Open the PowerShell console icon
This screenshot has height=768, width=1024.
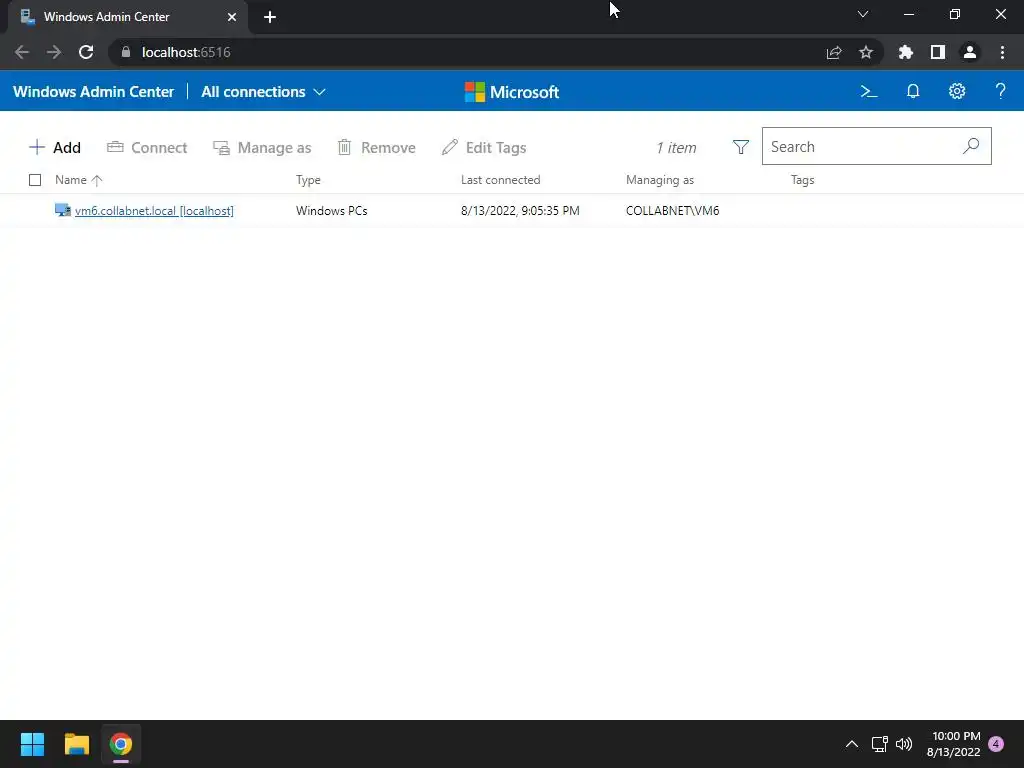[869, 91]
